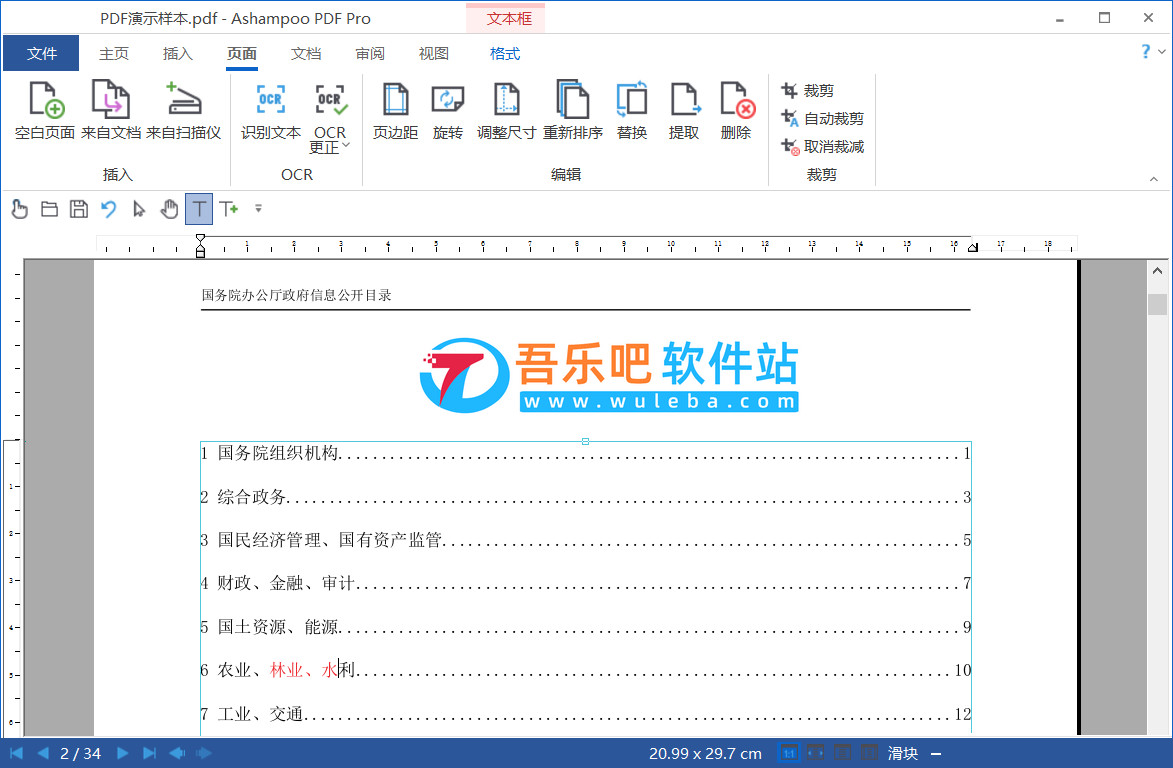Screen dimensions: 1173x768
Task: Choose auto crop (自动裁剪)
Action: pyautogui.click(x=822, y=118)
